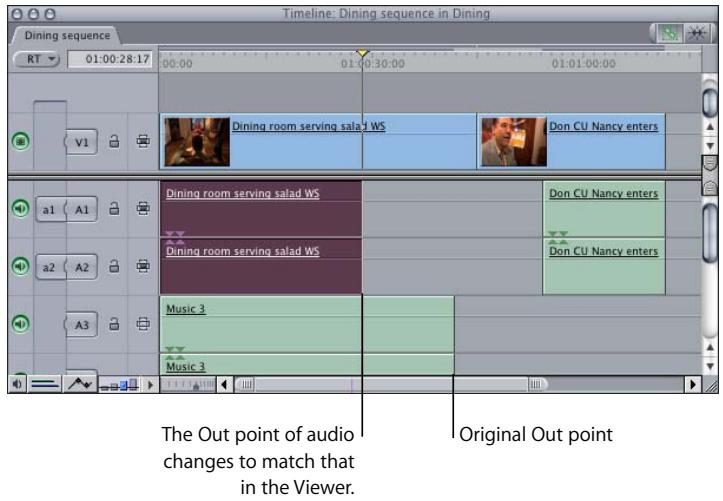This screenshot has width=723, height=501.
Task: Select Don CU Nancy enters clip on A2
Action: coord(604,266)
